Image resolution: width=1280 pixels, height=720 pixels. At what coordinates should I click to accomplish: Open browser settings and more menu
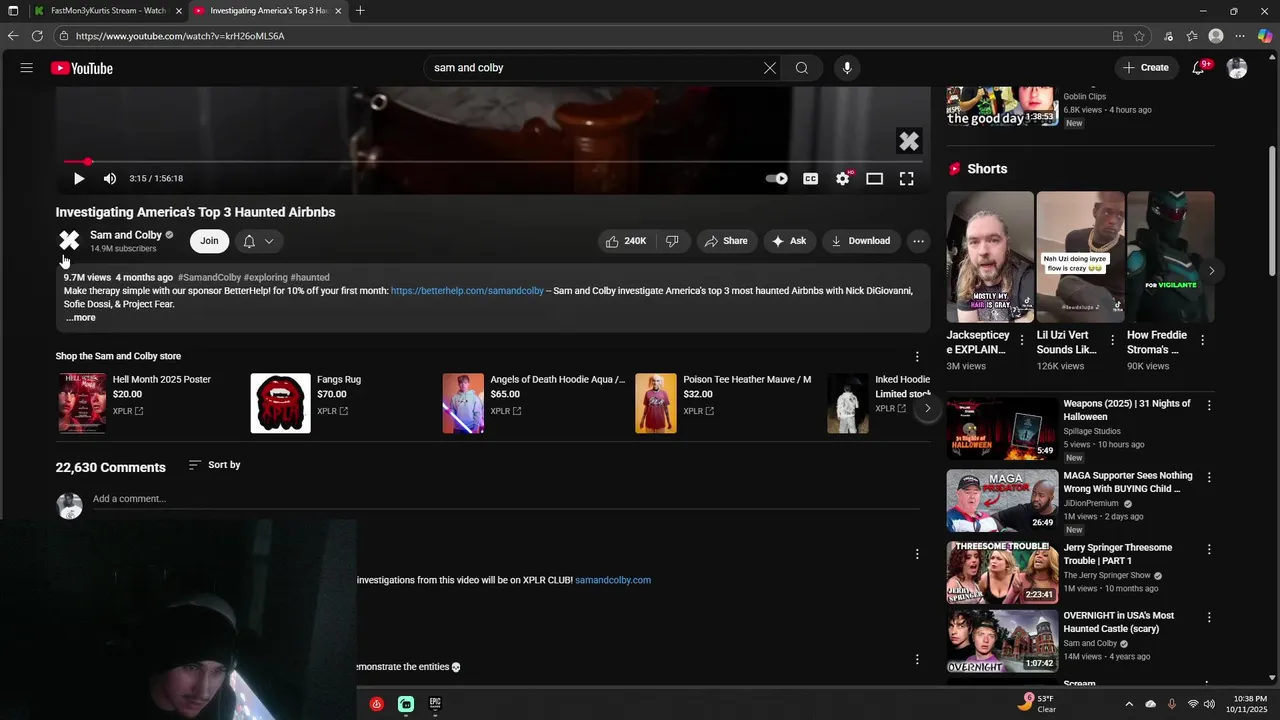click(1240, 36)
